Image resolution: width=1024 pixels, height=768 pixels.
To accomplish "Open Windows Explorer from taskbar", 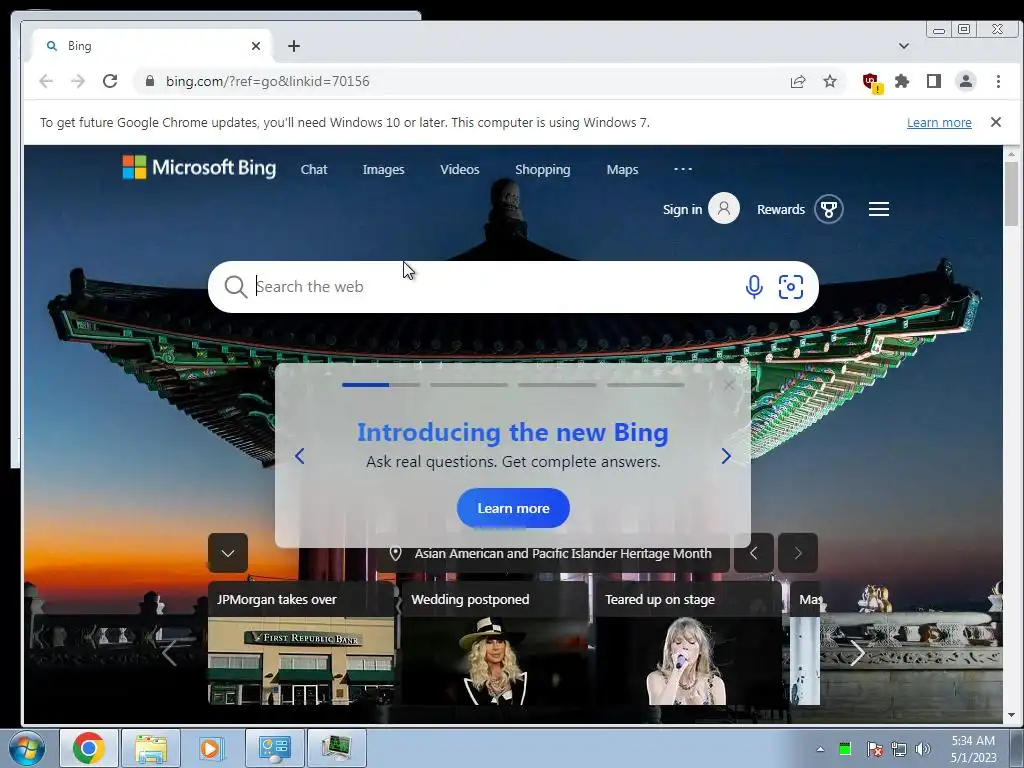I will (151, 748).
